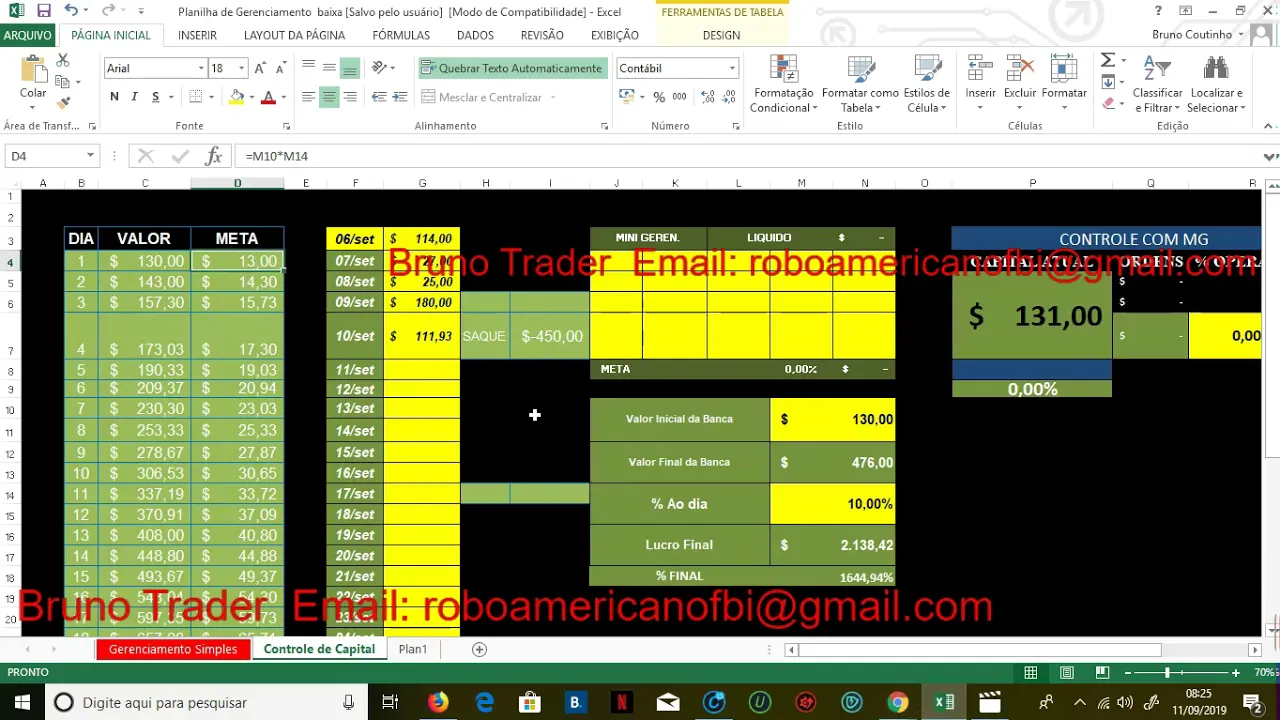Click the AutoSum sigma icon
1280x720 pixels.
coord(1108,61)
